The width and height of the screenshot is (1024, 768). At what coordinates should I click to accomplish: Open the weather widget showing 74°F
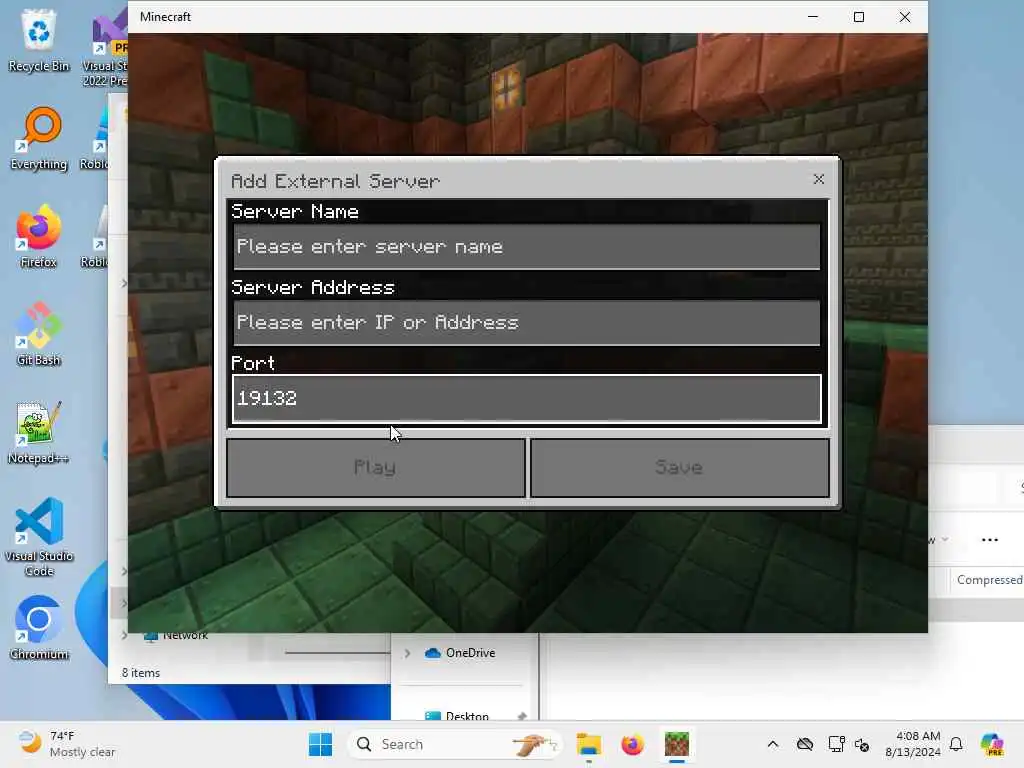(x=67, y=744)
